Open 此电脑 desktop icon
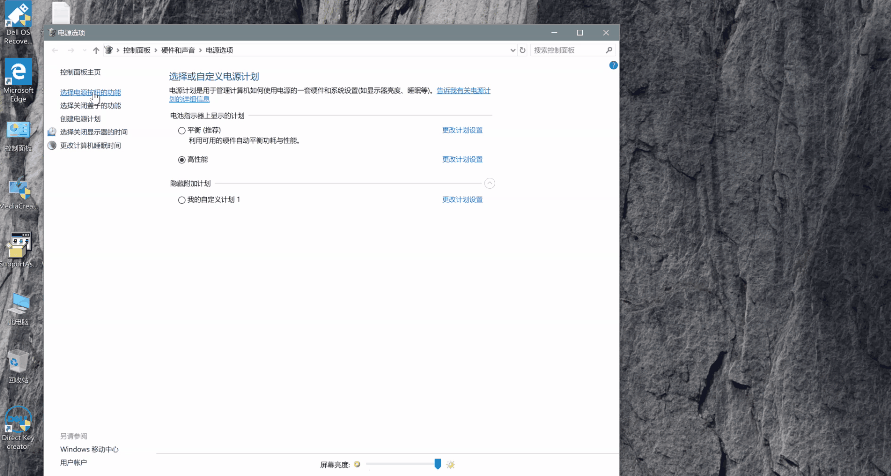The image size is (891, 476). coord(18,310)
